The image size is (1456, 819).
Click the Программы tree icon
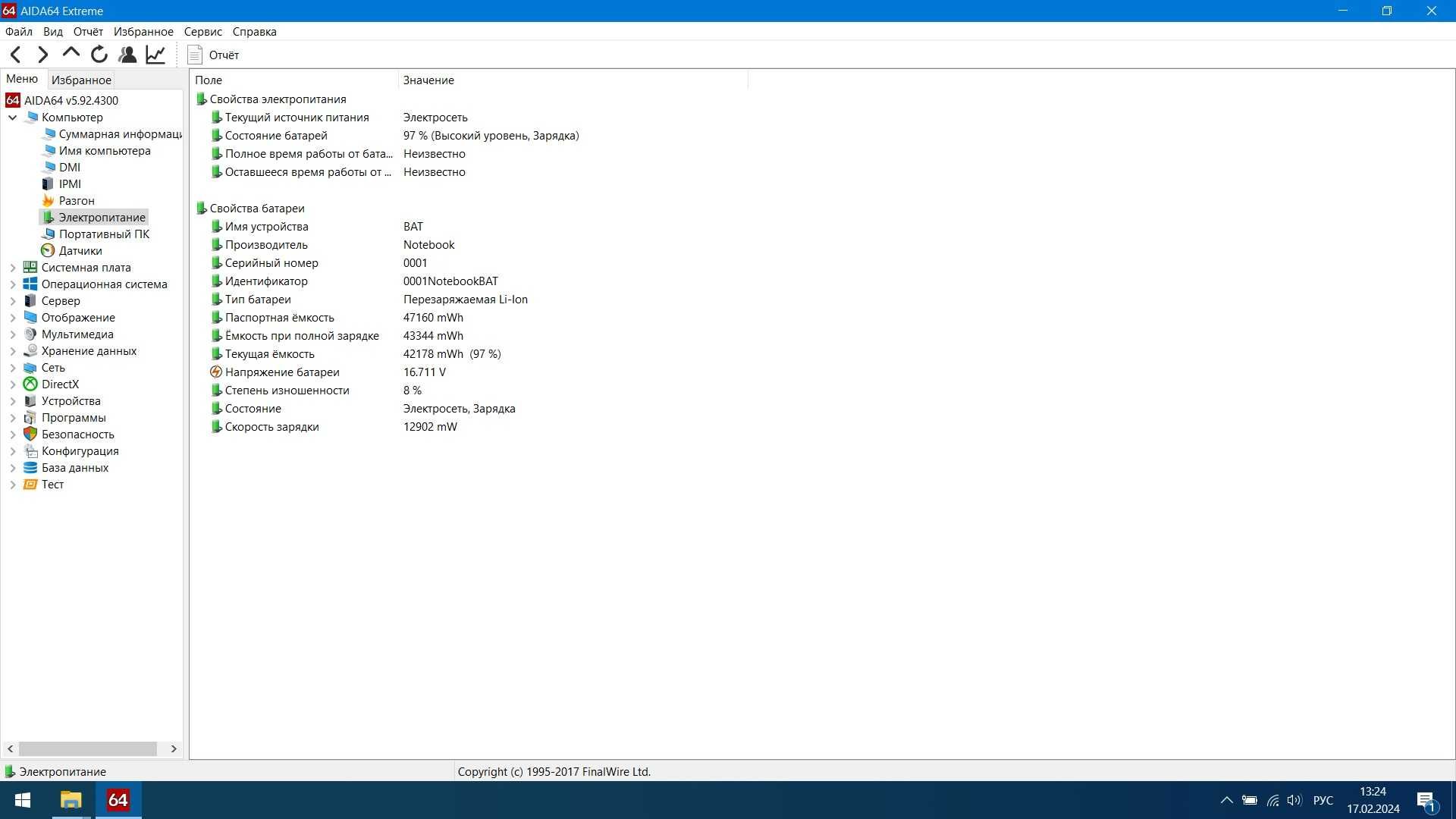[x=30, y=418]
